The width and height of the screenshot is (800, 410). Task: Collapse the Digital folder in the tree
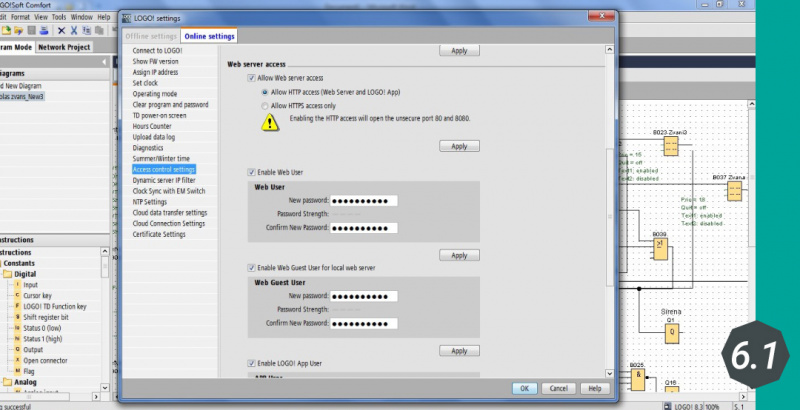pyautogui.click(x=7, y=274)
